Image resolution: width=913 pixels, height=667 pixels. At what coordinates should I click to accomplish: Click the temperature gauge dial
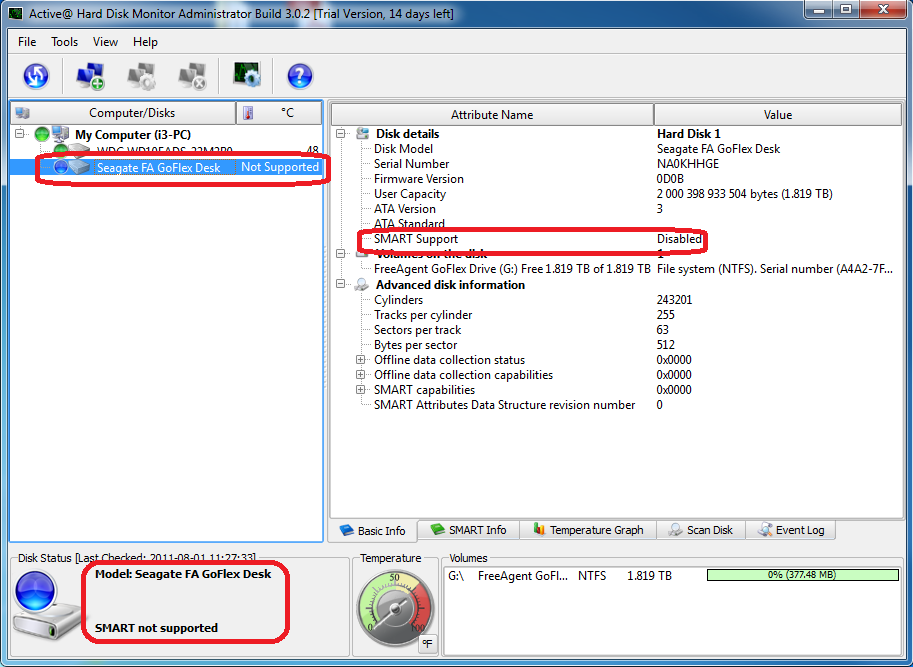click(x=395, y=609)
